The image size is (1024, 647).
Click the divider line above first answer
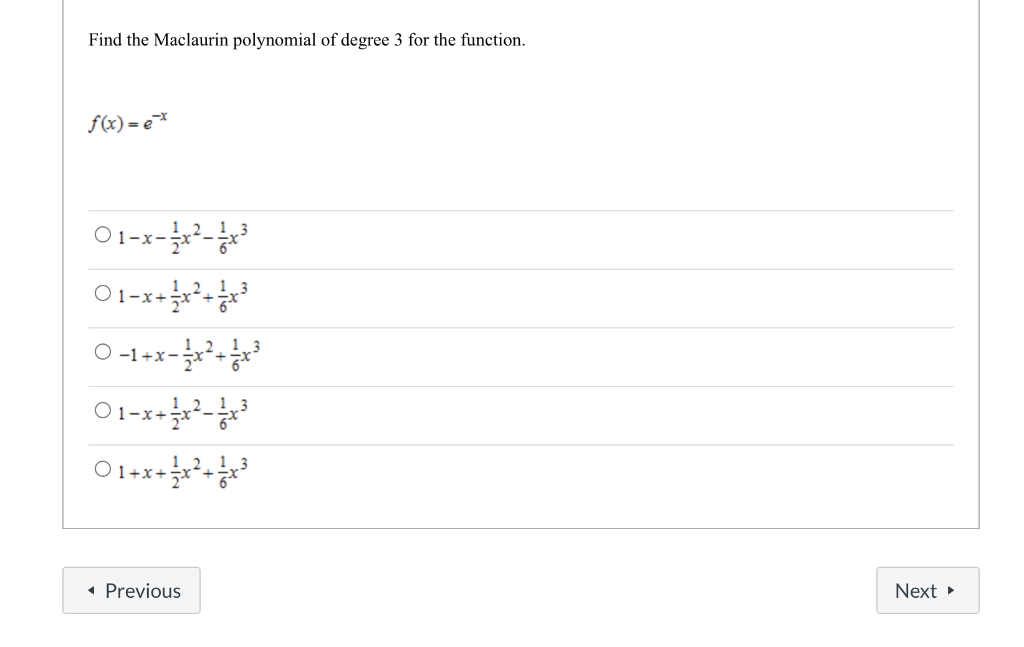pos(520,209)
